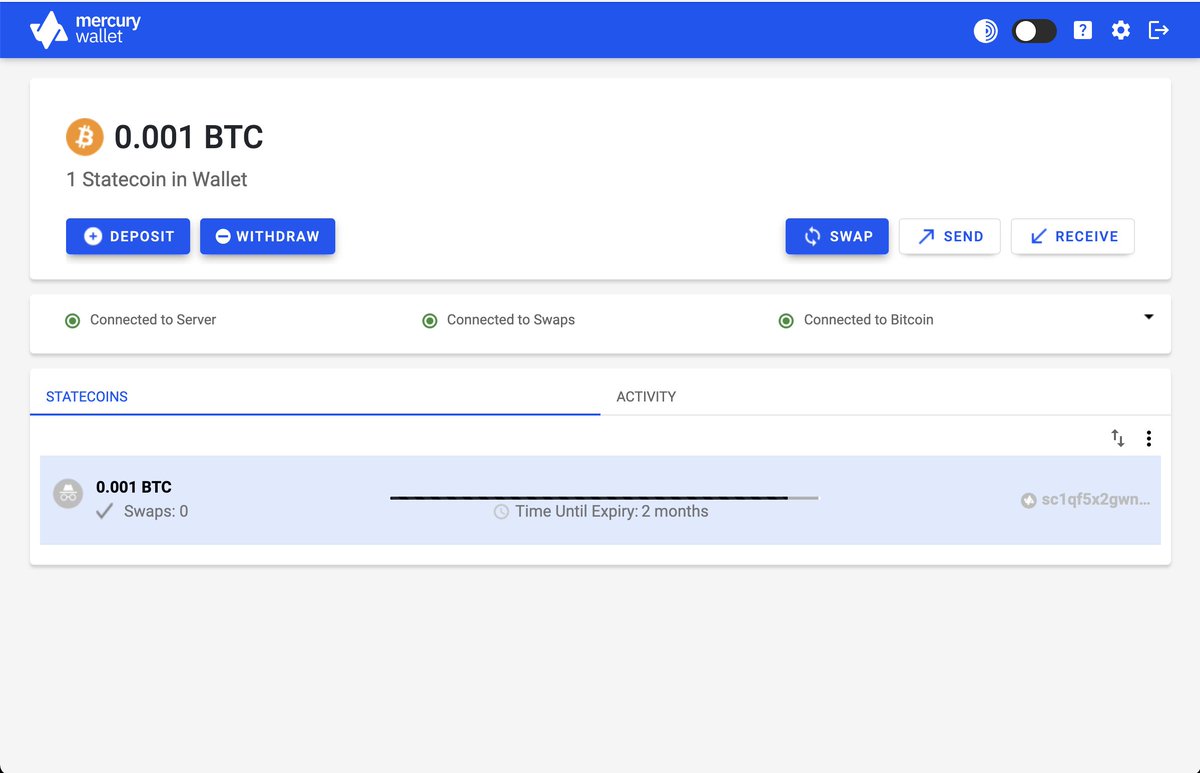Click the Swaps: 0 label

click(156, 511)
